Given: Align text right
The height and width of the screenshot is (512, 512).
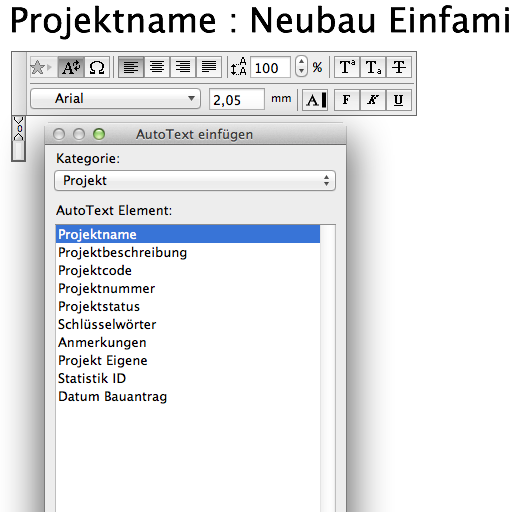Looking at the screenshot, I should pyautogui.click(x=183, y=68).
